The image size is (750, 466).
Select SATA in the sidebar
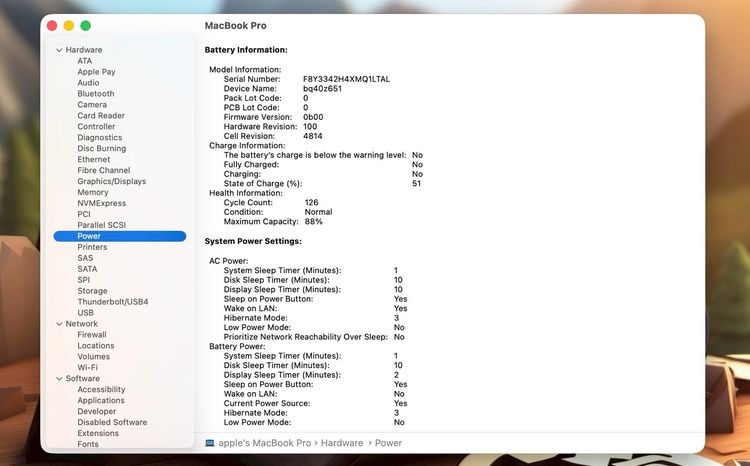tap(87, 269)
